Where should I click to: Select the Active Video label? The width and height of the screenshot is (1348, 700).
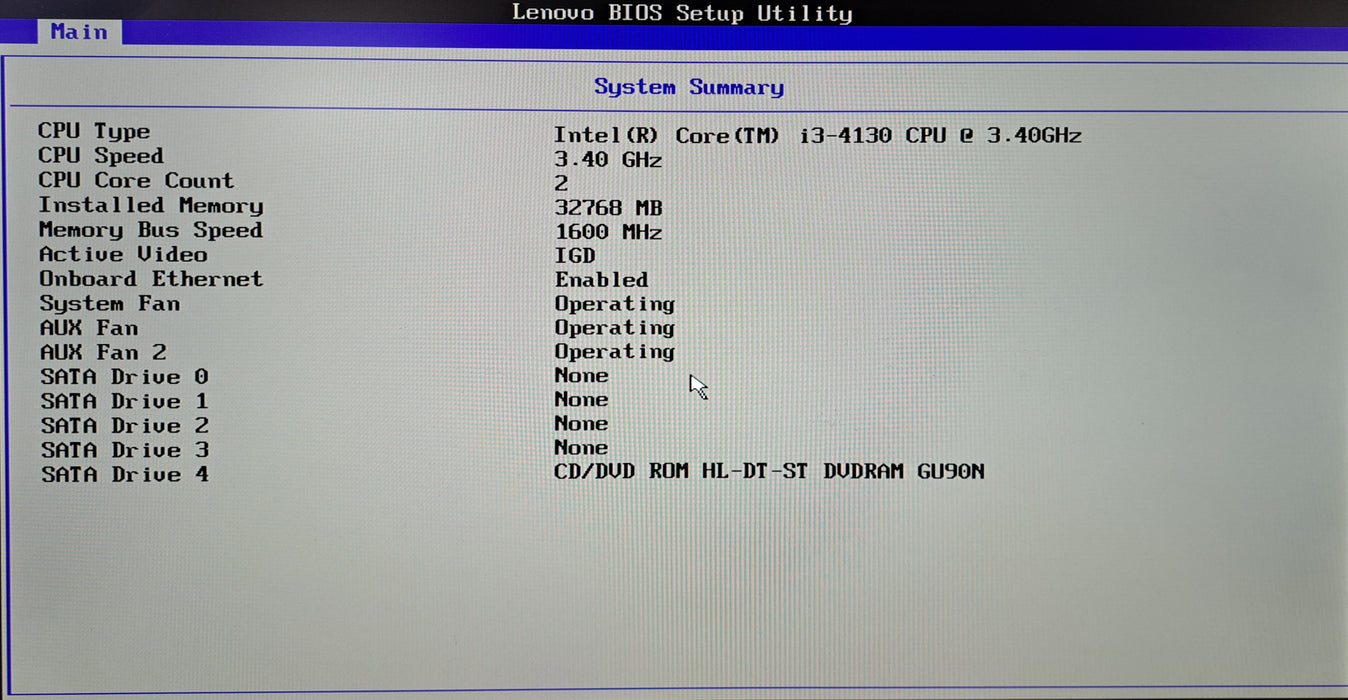(123, 254)
